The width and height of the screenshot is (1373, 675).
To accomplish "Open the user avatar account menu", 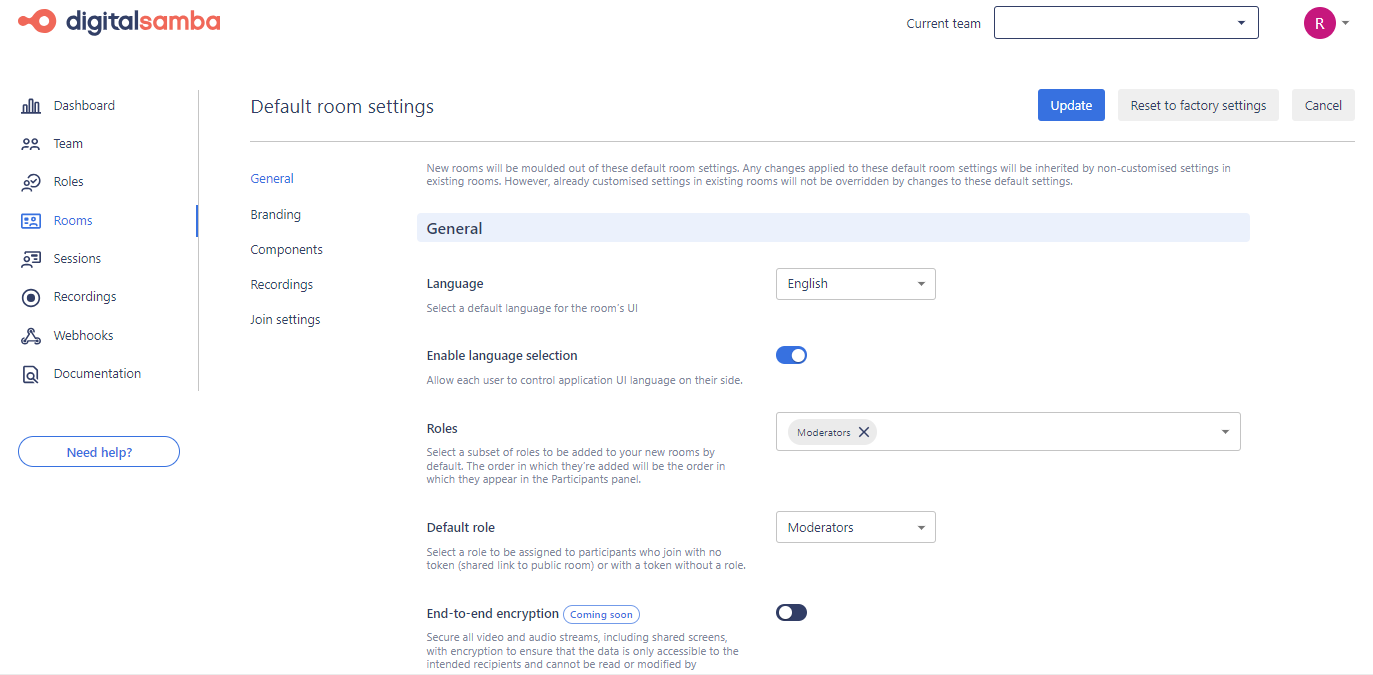I will pos(1320,23).
